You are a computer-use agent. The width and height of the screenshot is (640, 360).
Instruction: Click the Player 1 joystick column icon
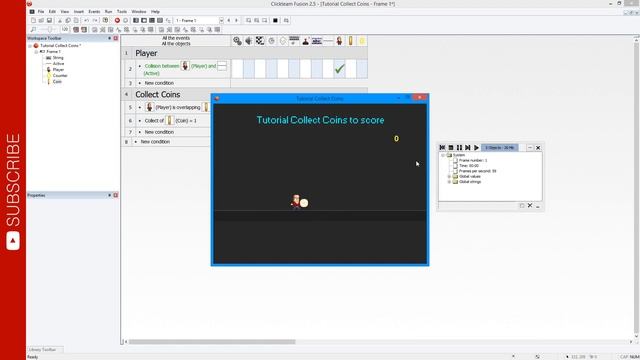[305, 40]
